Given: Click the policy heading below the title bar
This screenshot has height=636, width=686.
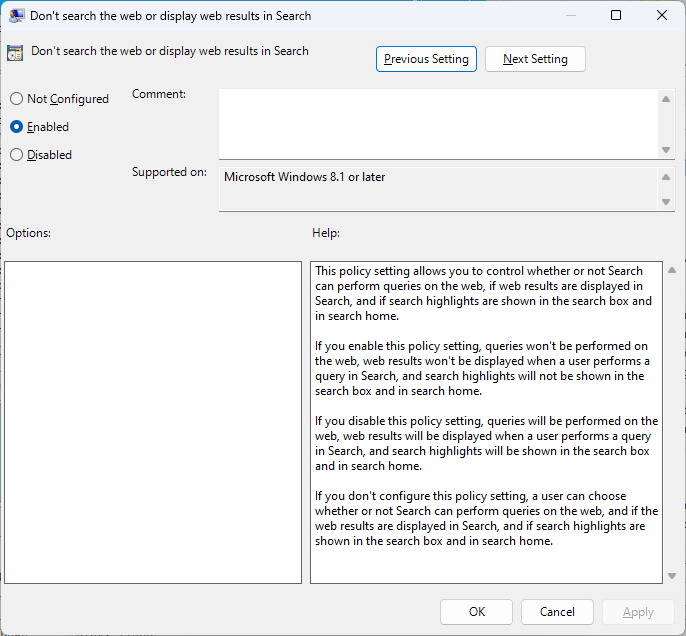Looking at the screenshot, I should point(170,51).
